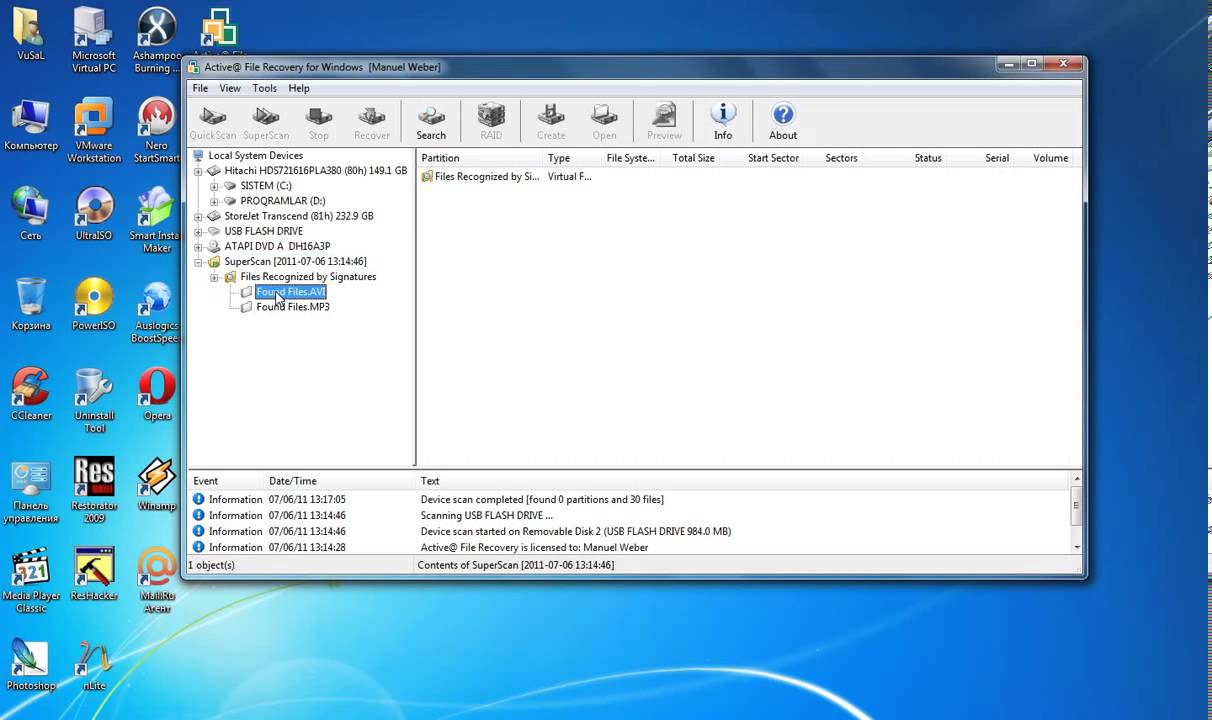Select 'Active@ File Recovery is licensed to' entry
Viewport: 1212px width, 720px height.
click(630, 548)
